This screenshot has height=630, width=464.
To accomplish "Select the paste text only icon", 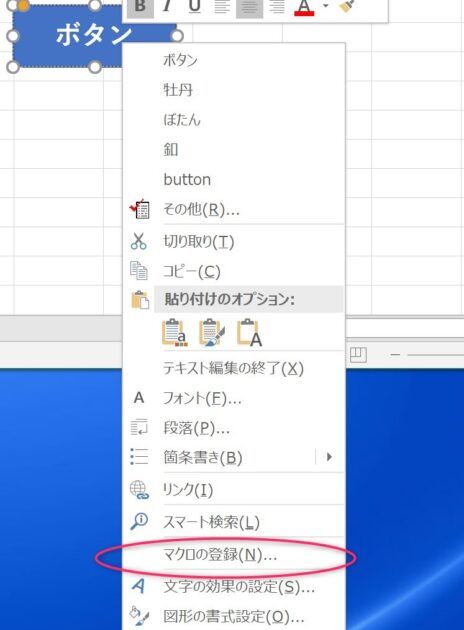I will 249,333.
